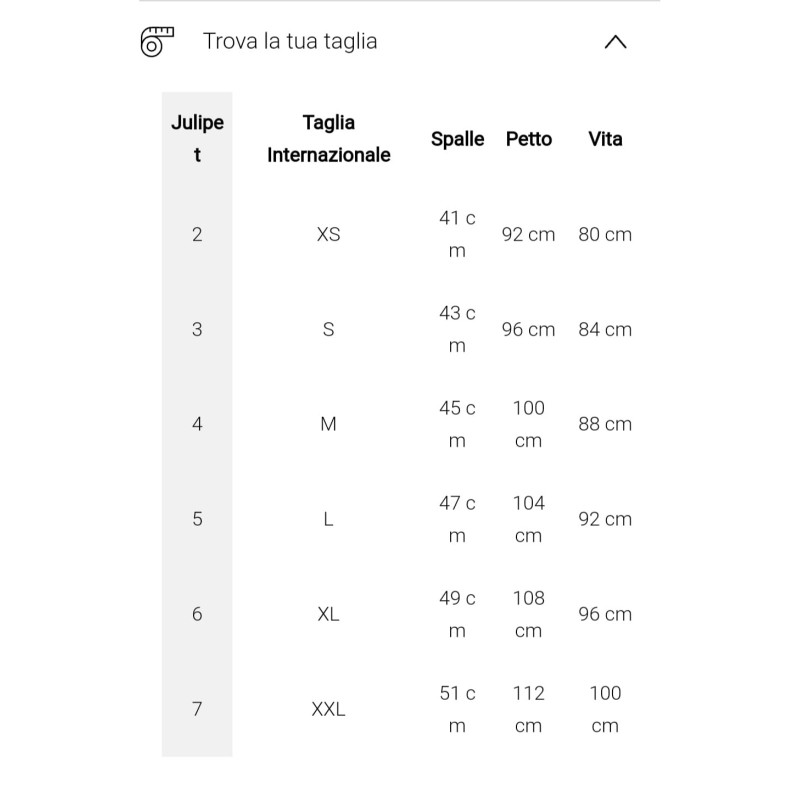Click the Spalle column header
The image size is (800, 800).
tap(457, 139)
